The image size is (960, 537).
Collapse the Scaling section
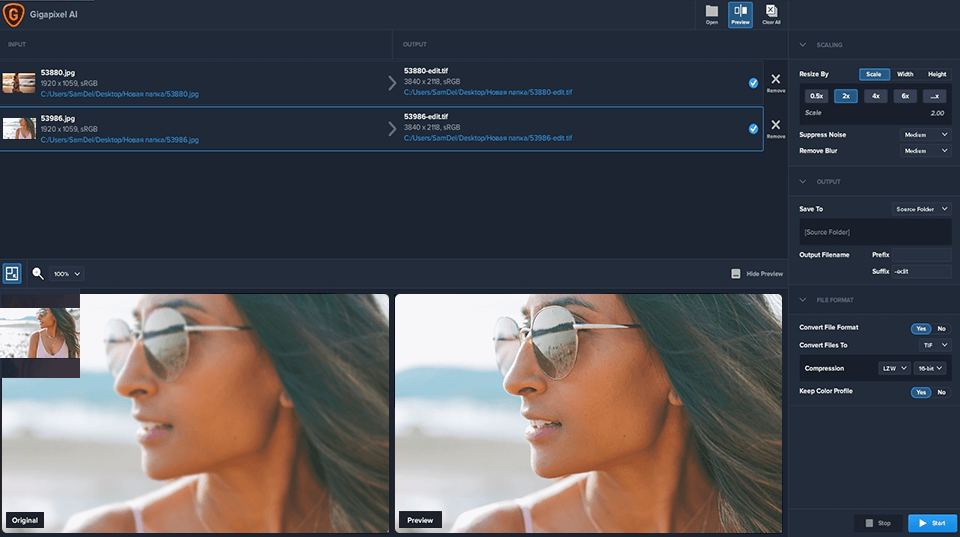click(x=803, y=45)
